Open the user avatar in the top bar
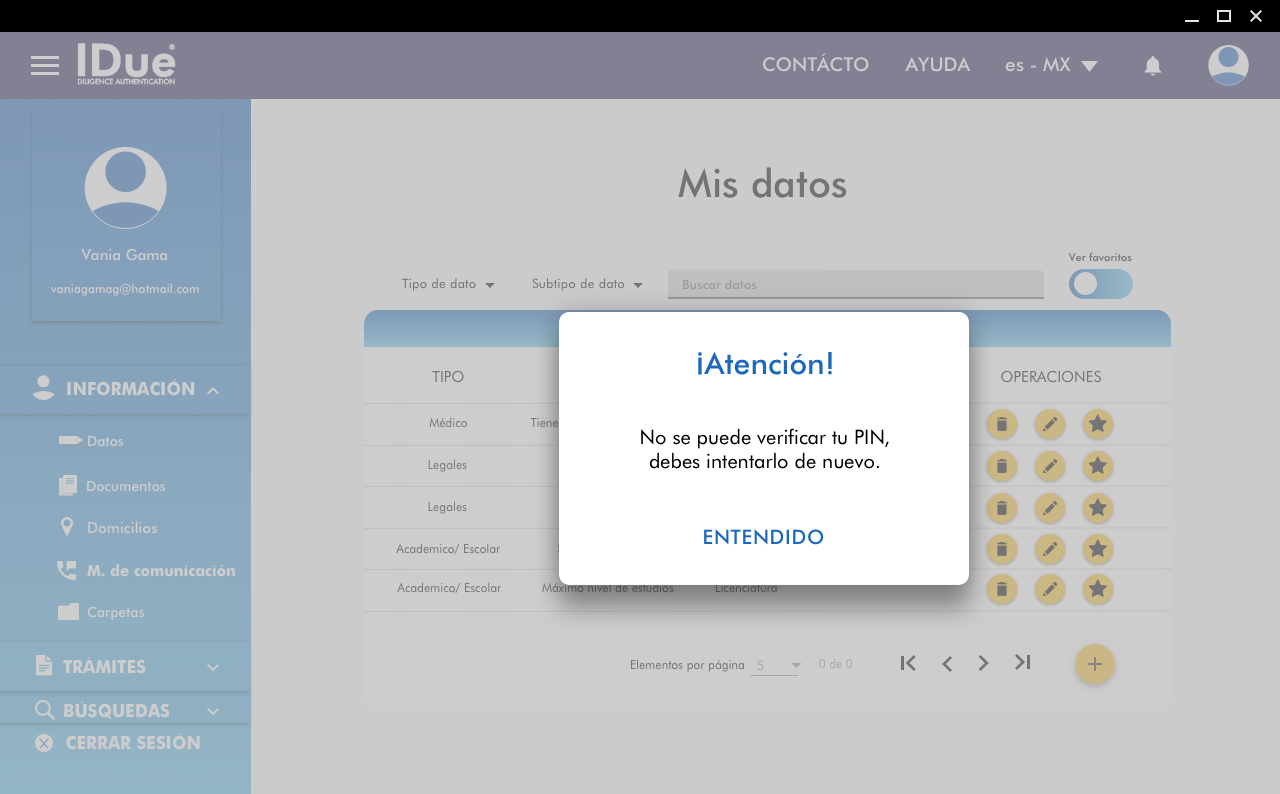 click(x=1227, y=66)
